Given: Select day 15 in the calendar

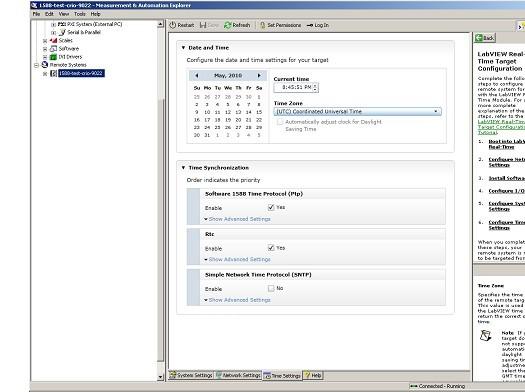Looking at the screenshot, I should pos(259,112).
